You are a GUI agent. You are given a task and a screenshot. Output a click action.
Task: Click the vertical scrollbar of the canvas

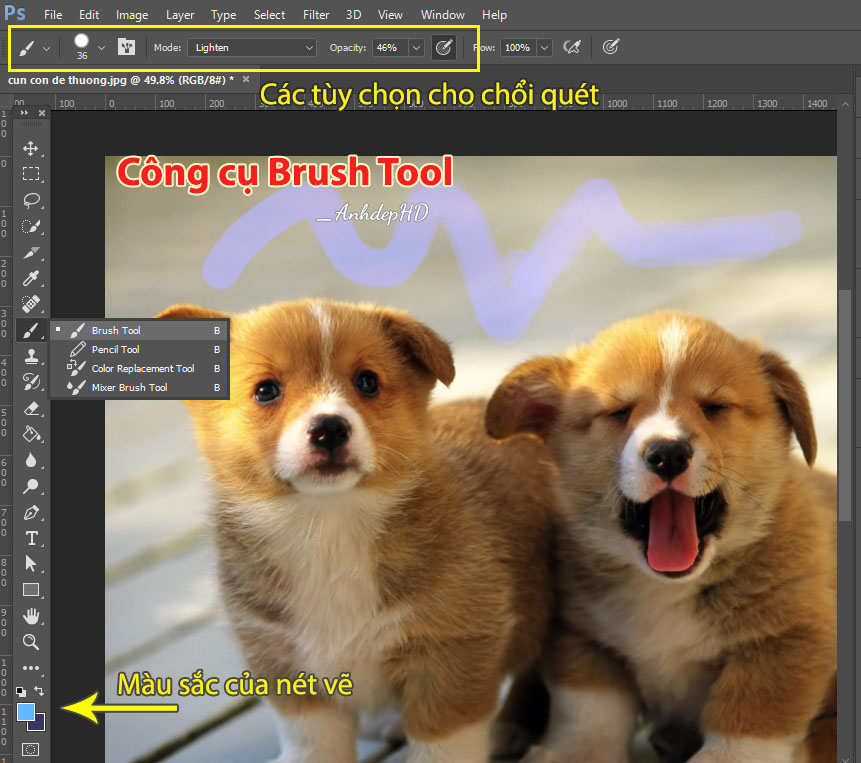click(x=846, y=405)
